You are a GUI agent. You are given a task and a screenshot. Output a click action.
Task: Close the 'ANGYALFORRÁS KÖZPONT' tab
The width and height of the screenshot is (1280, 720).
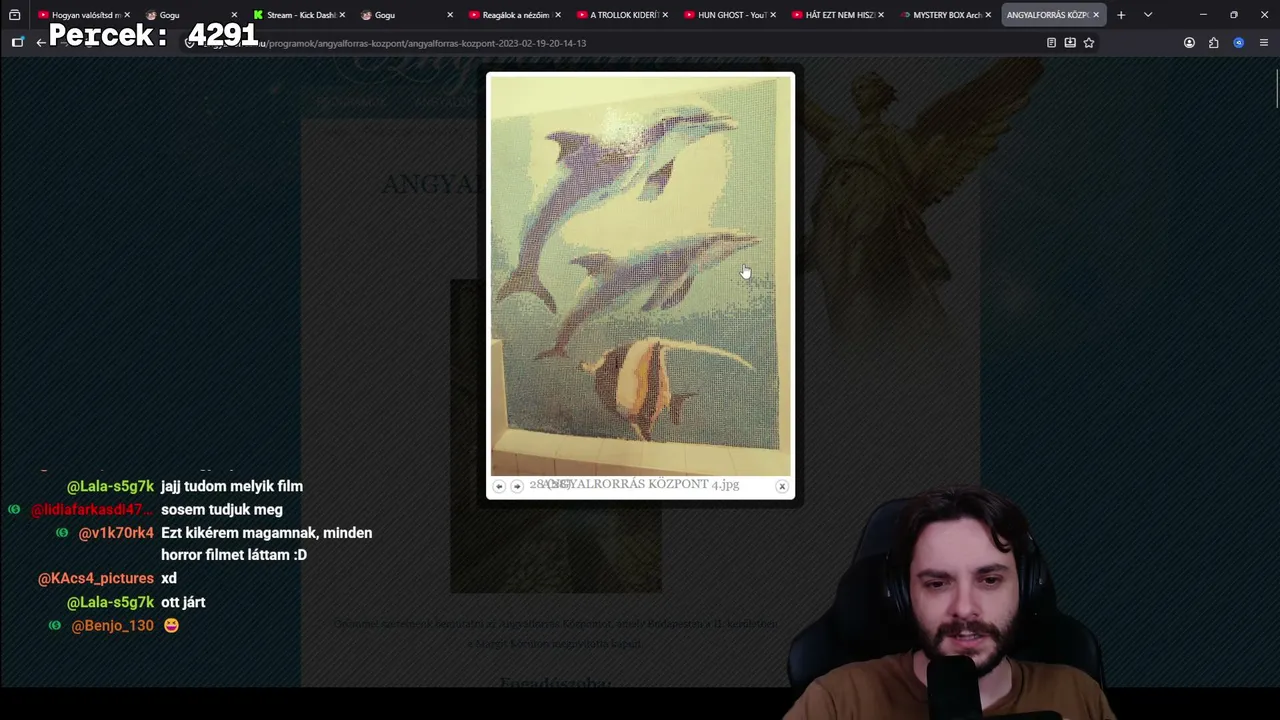[x=1096, y=15]
